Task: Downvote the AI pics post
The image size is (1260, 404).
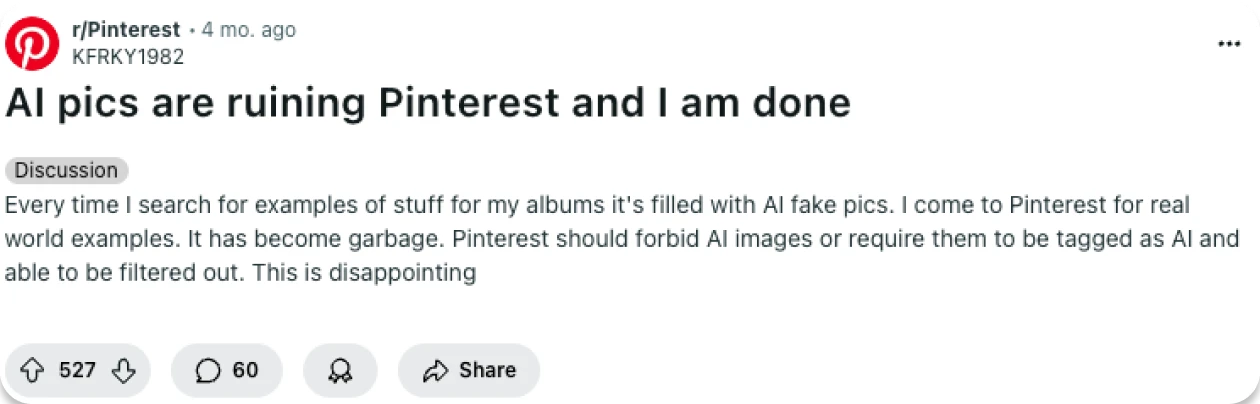Action: coord(123,371)
